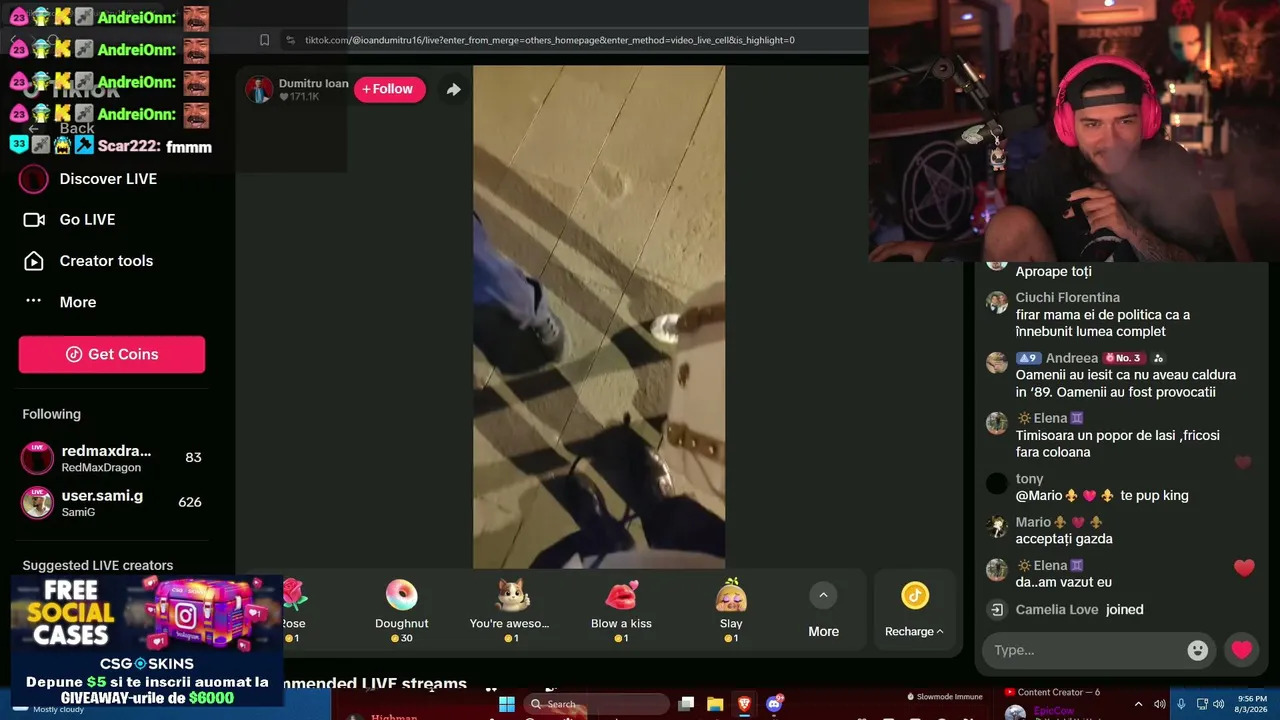Screen dimensions: 1280x720
Task: Open Discord from the taskbar
Action: click(774, 704)
